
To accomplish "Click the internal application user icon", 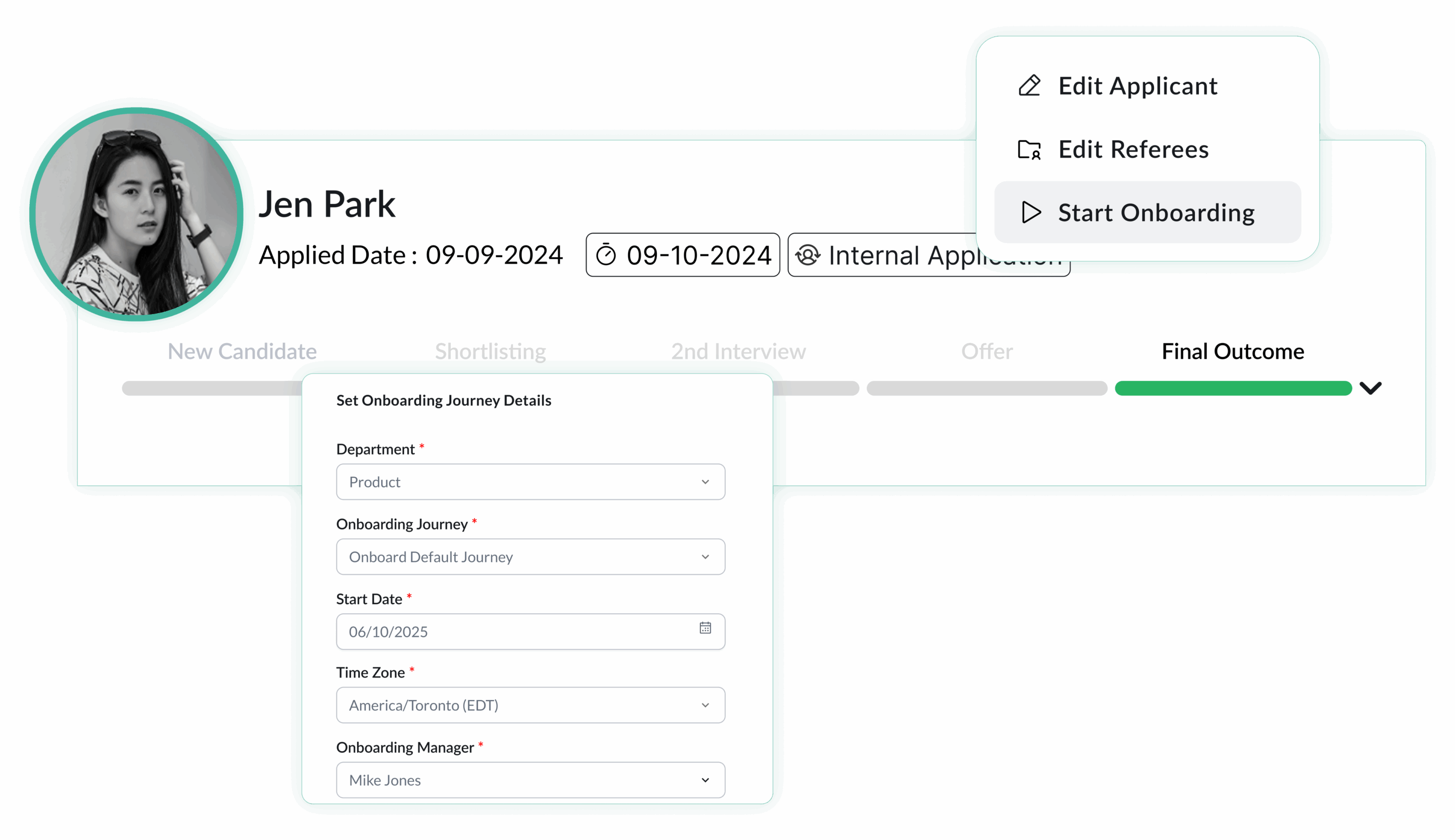I will pos(808,255).
